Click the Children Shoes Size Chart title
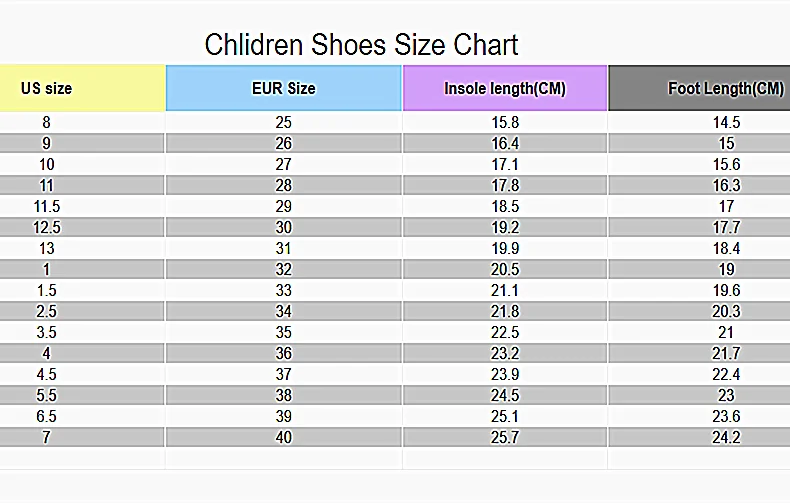This screenshot has width=790, height=503. (x=361, y=45)
